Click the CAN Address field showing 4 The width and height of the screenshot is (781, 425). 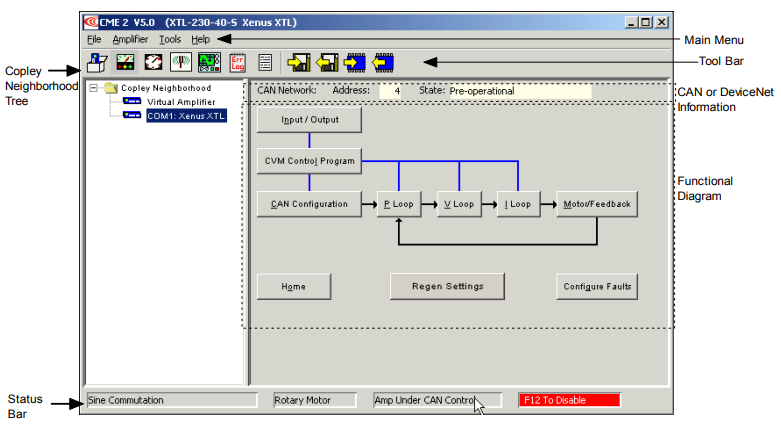[x=390, y=91]
